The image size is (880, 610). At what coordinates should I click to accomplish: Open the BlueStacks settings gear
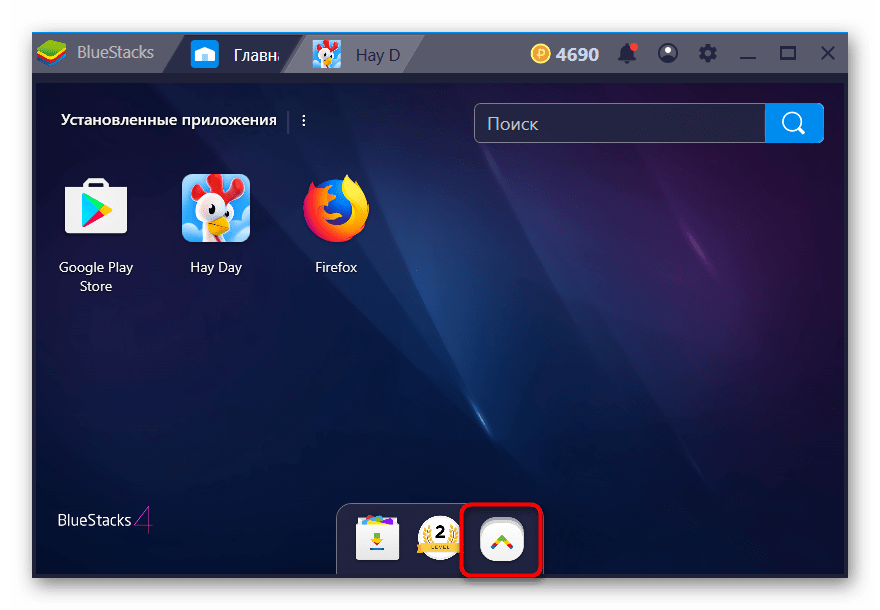click(x=708, y=54)
